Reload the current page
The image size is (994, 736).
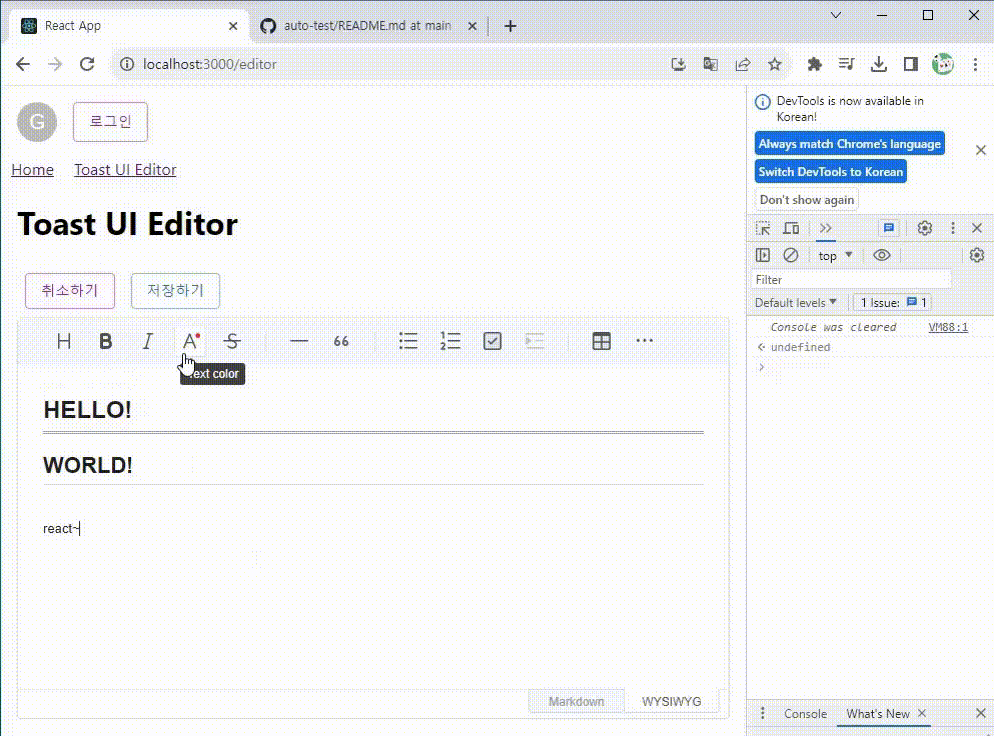87,64
